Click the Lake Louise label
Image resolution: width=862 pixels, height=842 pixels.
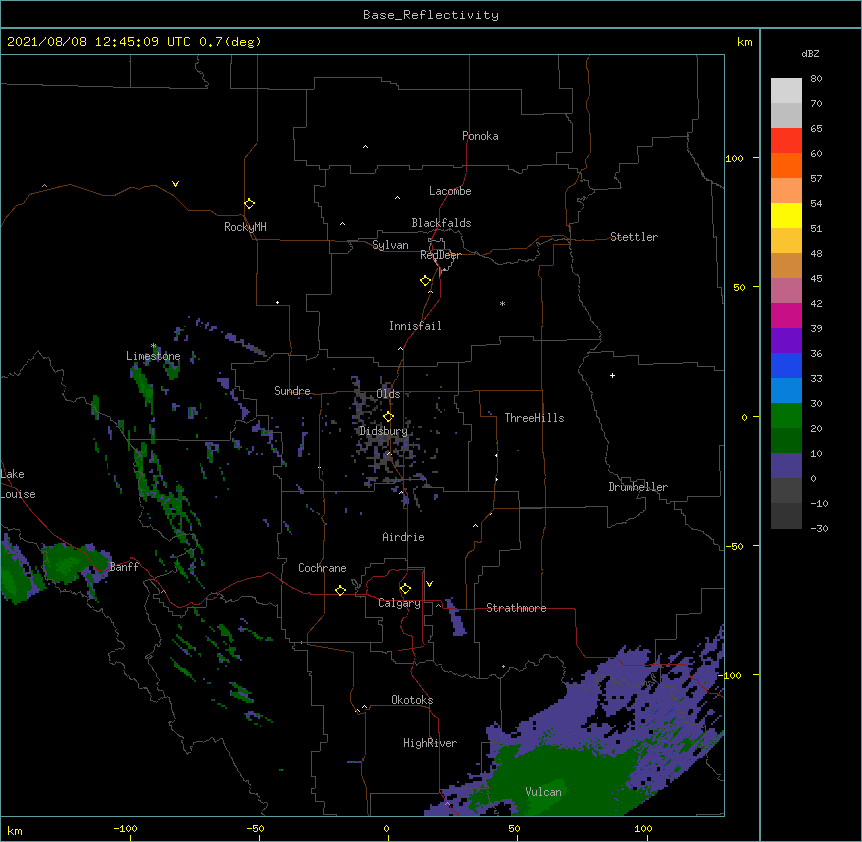click(x=17, y=484)
